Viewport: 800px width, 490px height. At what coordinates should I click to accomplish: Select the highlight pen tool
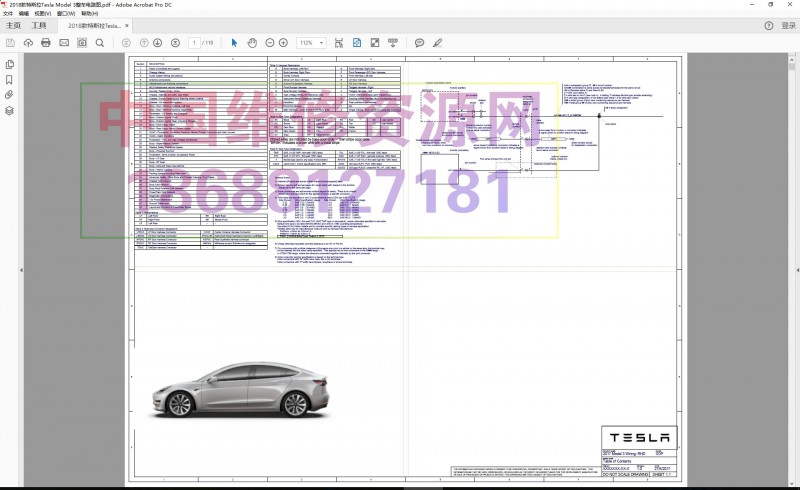(x=437, y=43)
